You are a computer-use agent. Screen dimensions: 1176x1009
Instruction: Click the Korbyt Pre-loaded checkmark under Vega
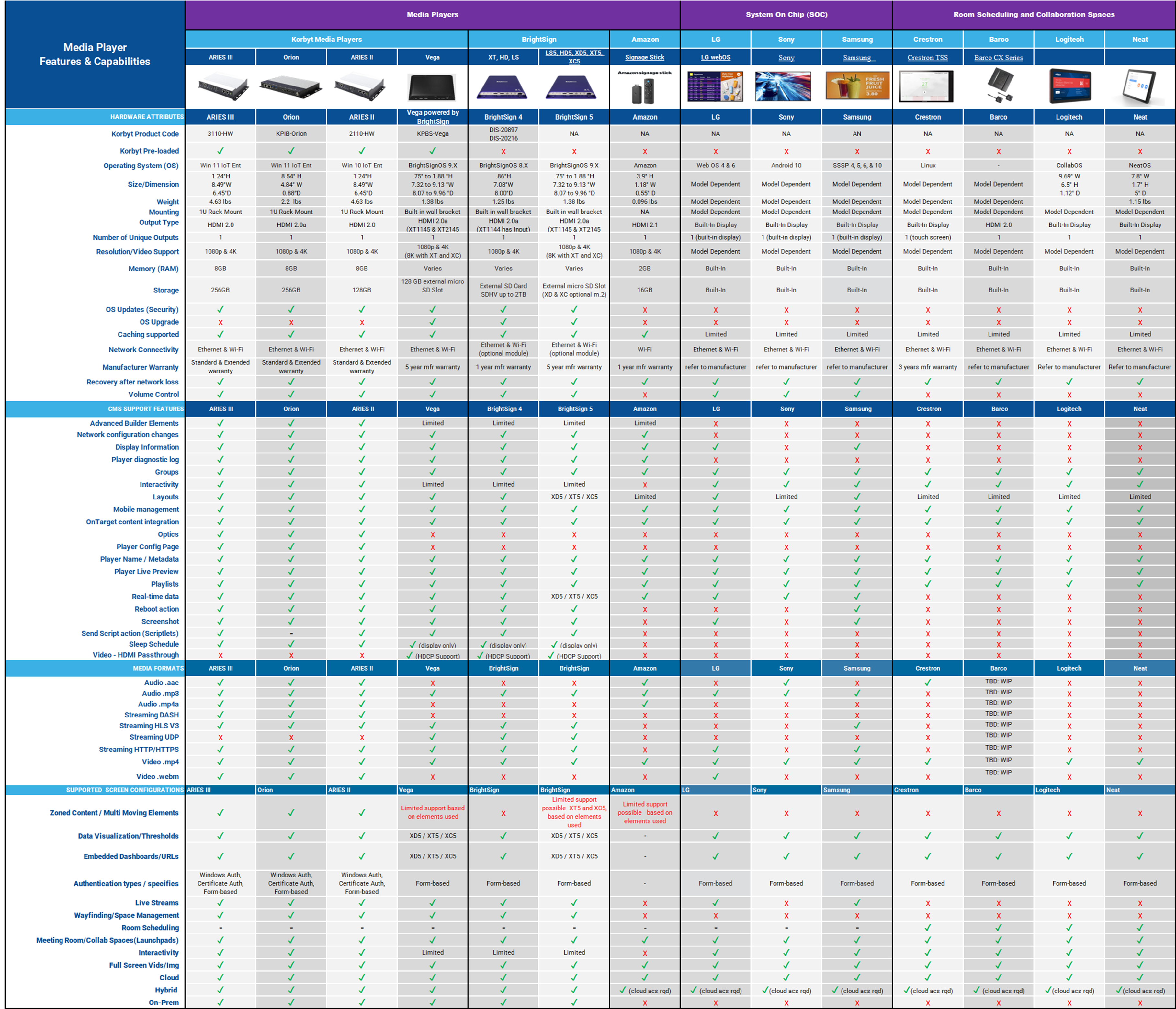click(433, 151)
